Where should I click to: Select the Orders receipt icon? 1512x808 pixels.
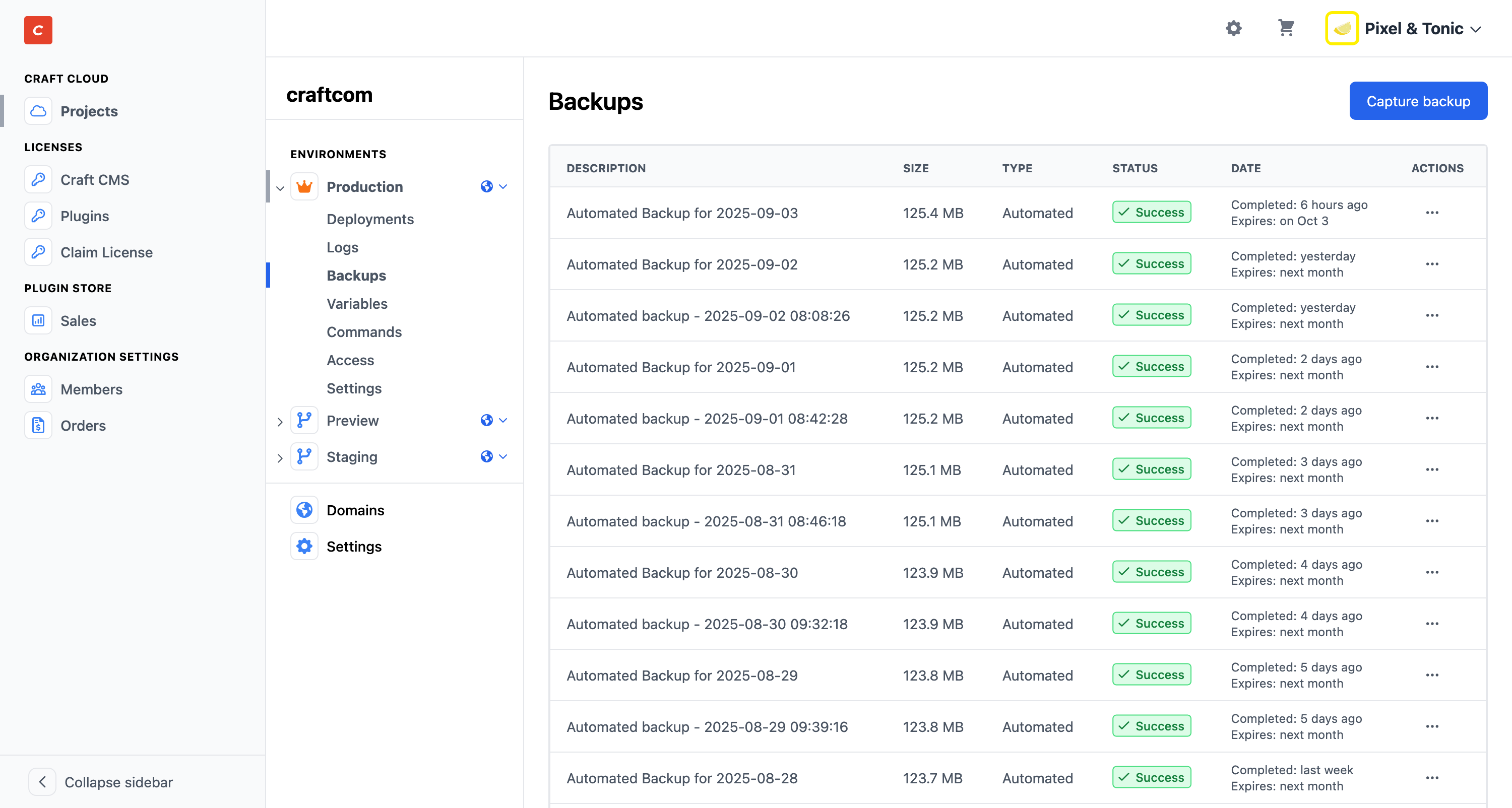pyautogui.click(x=38, y=426)
